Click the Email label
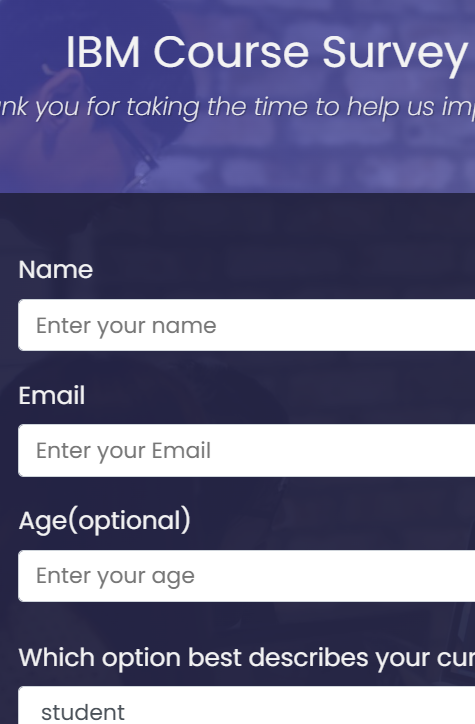The image size is (475, 724). 52,395
